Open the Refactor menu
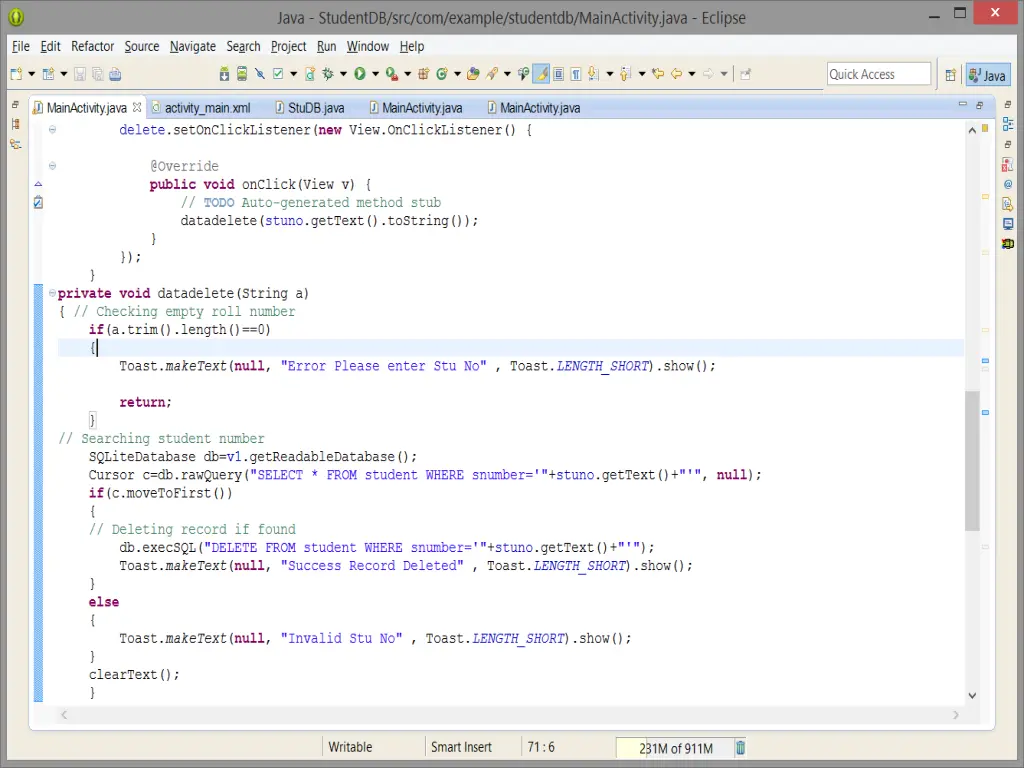 tap(92, 46)
